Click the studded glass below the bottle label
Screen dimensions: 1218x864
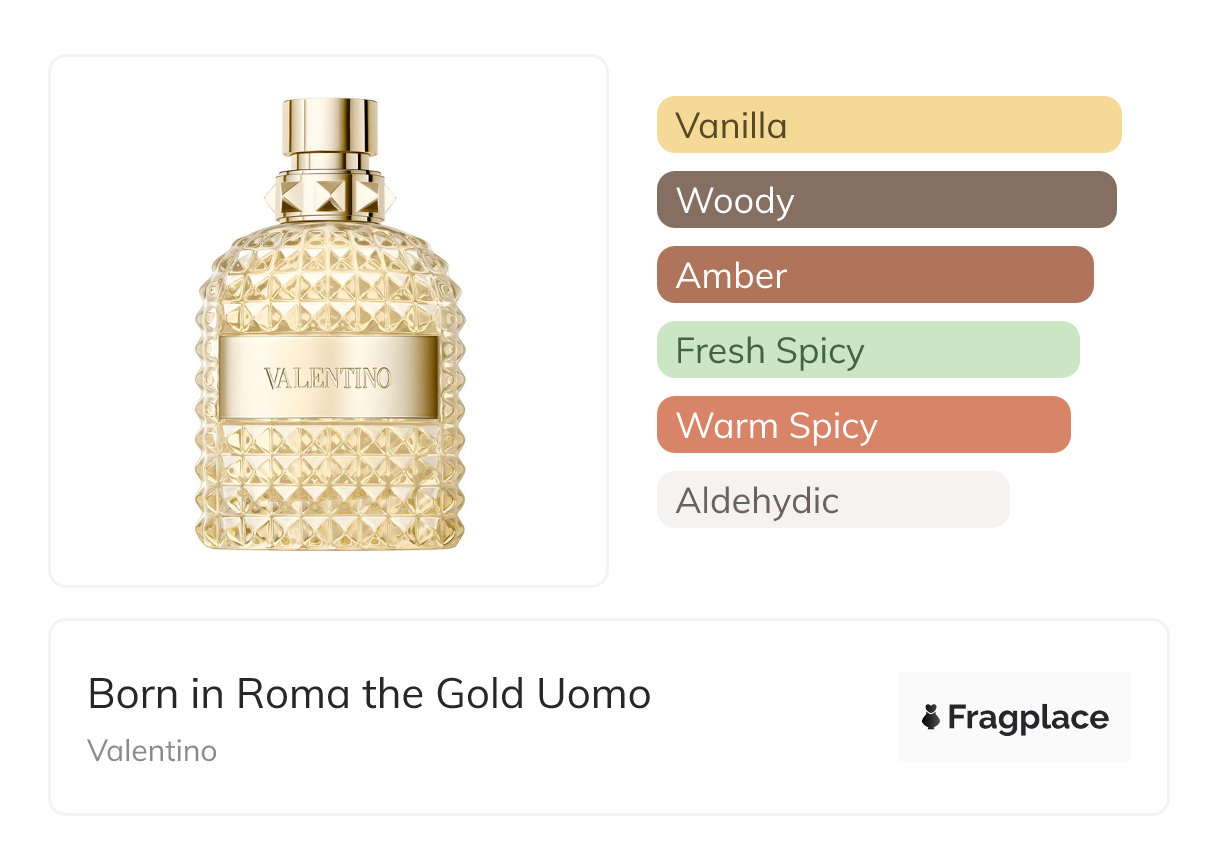point(328,480)
